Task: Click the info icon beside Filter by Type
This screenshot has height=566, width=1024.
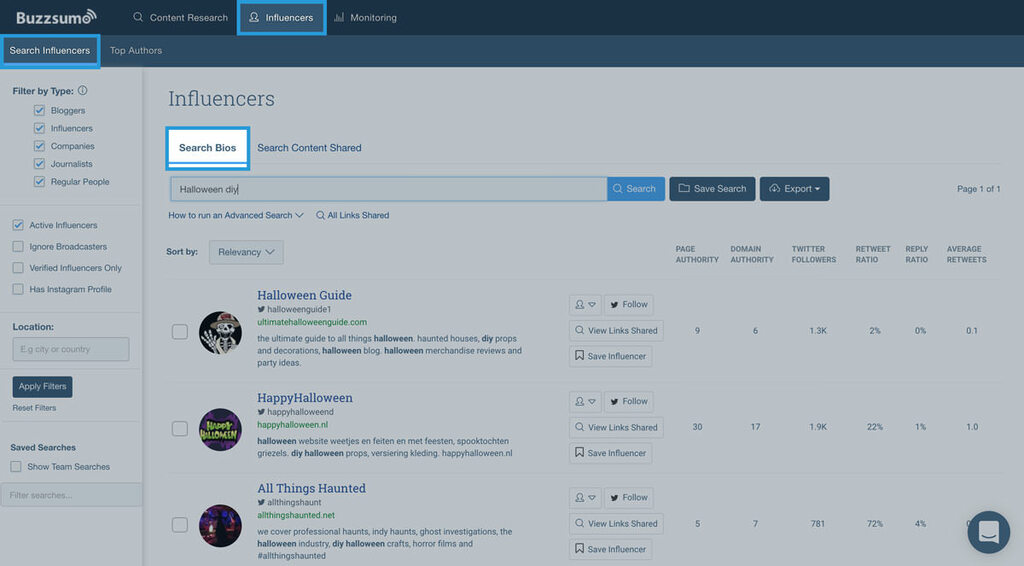Action: [x=82, y=91]
